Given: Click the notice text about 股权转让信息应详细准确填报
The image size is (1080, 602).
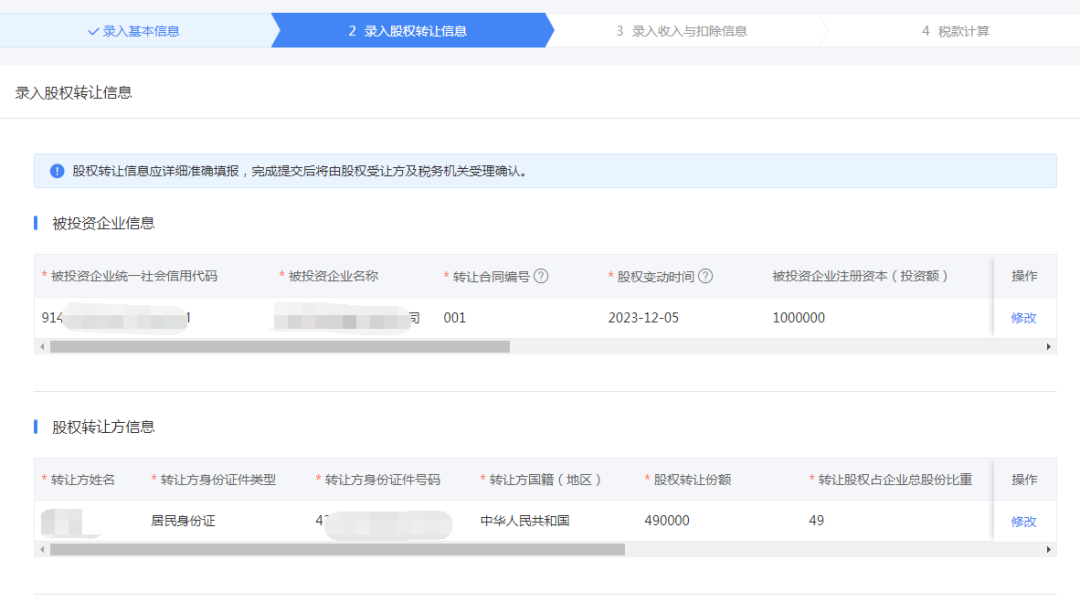Looking at the screenshot, I should 300,171.
